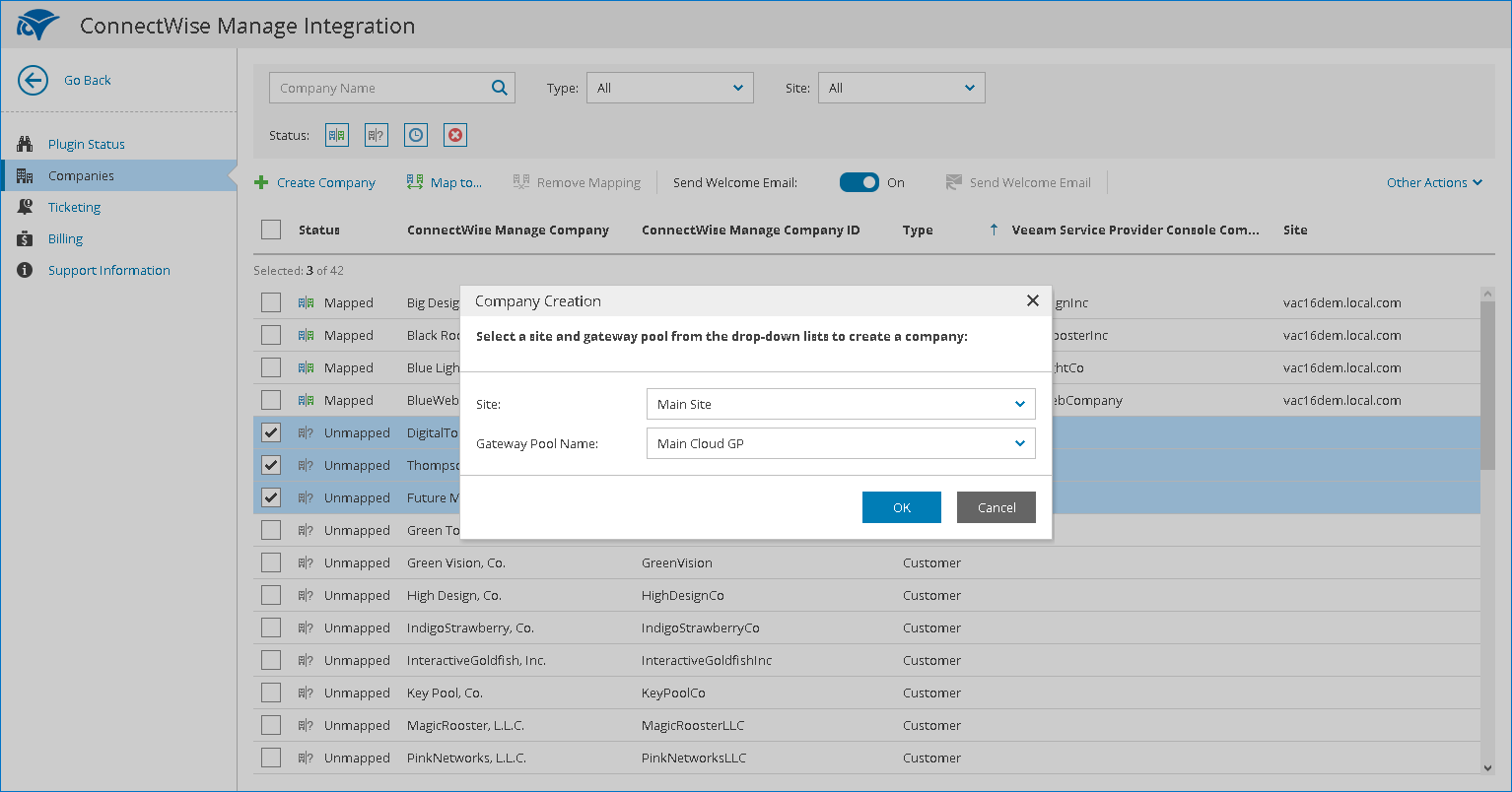Image resolution: width=1512 pixels, height=792 pixels.
Task: Open the Site dropdown in dialog
Action: tap(841, 404)
